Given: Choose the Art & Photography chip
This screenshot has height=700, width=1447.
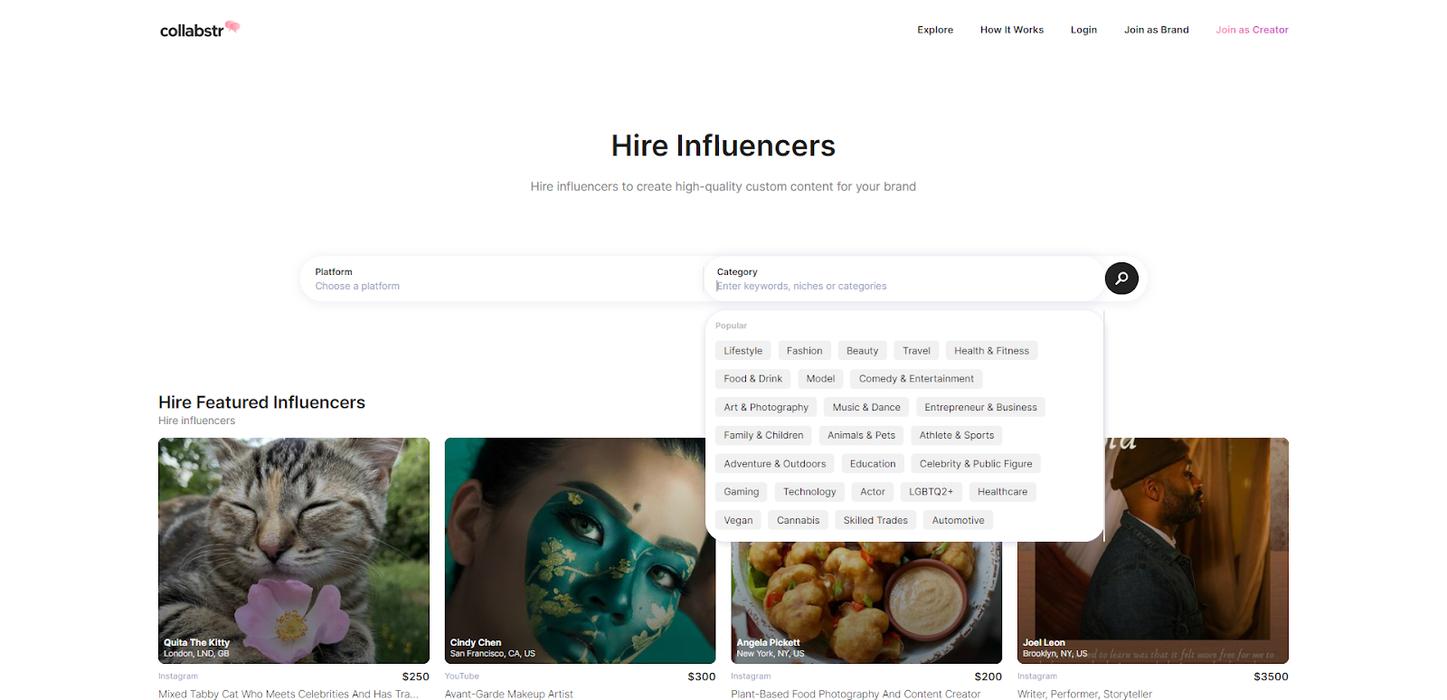Looking at the screenshot, I should (x=766, y=407).
